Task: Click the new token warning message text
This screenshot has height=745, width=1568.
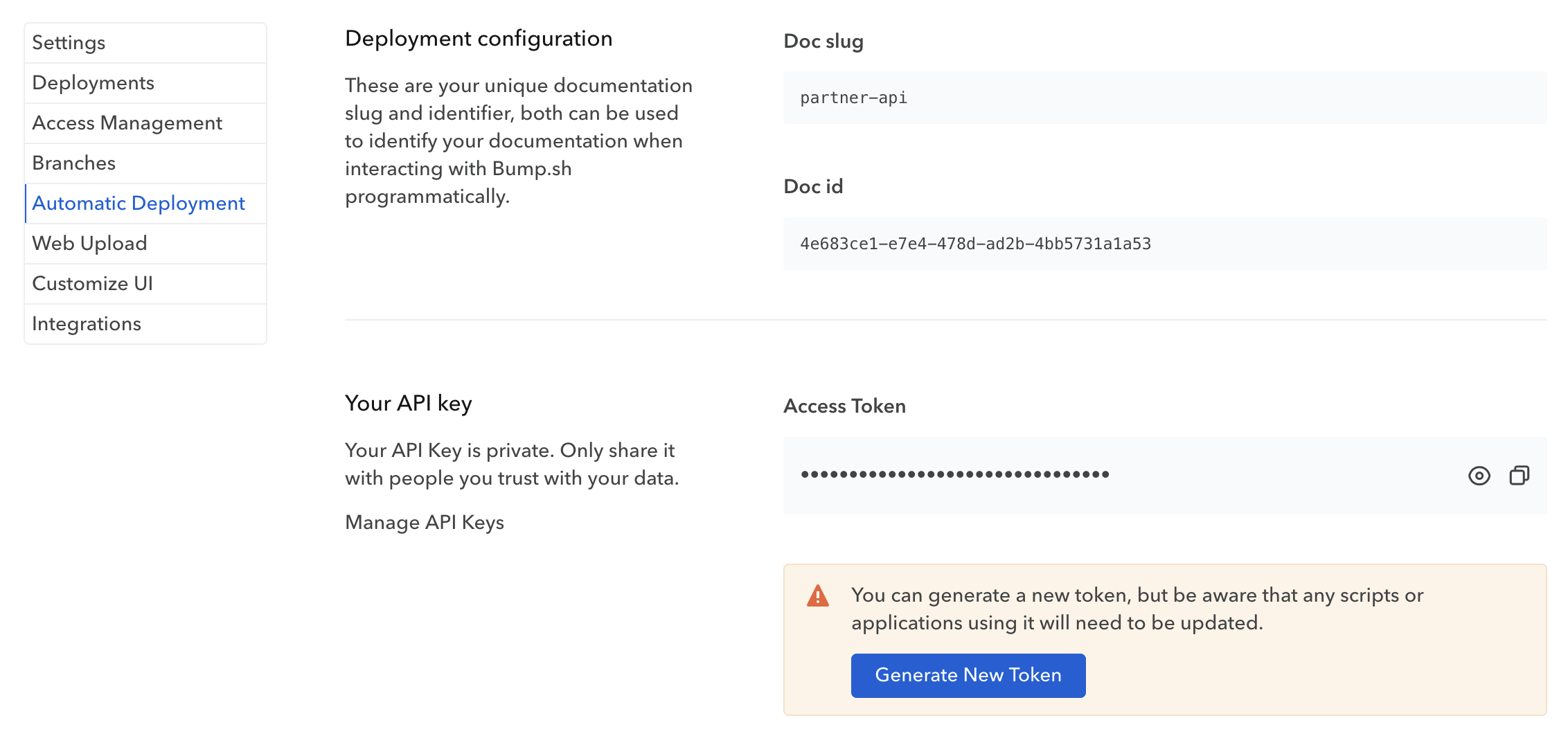Action: (x=1137, y=609)
